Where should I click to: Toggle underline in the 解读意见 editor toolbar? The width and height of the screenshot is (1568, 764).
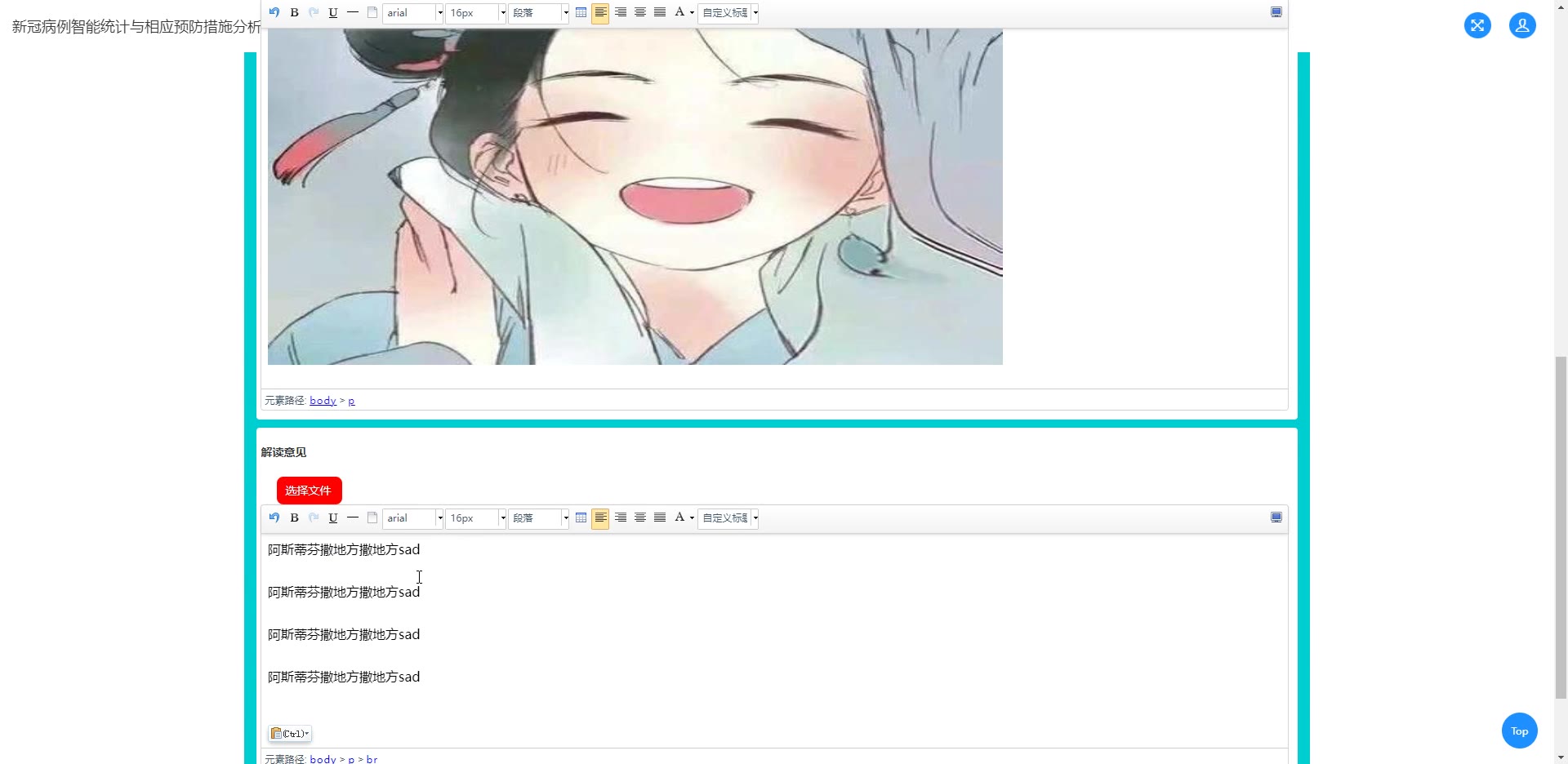click(x=333, y=517)
